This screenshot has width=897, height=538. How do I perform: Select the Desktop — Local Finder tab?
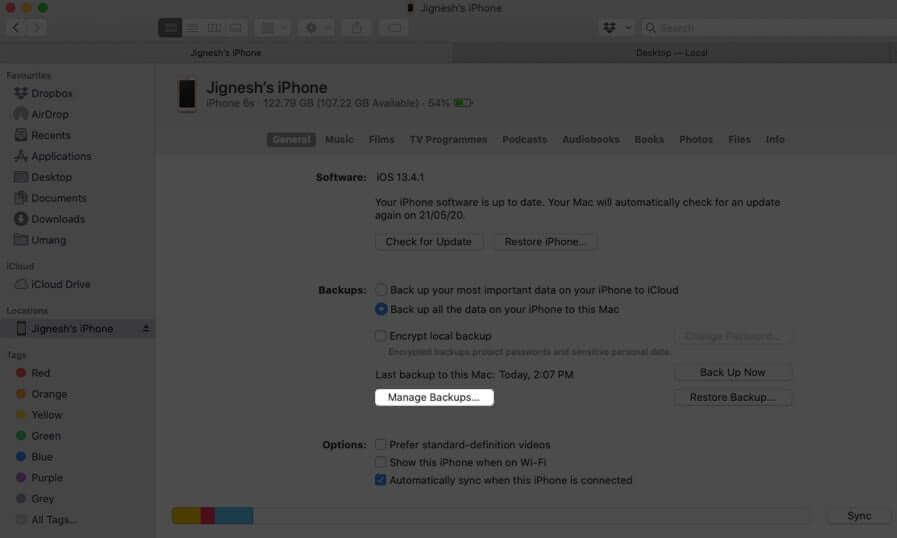[672, 53]
